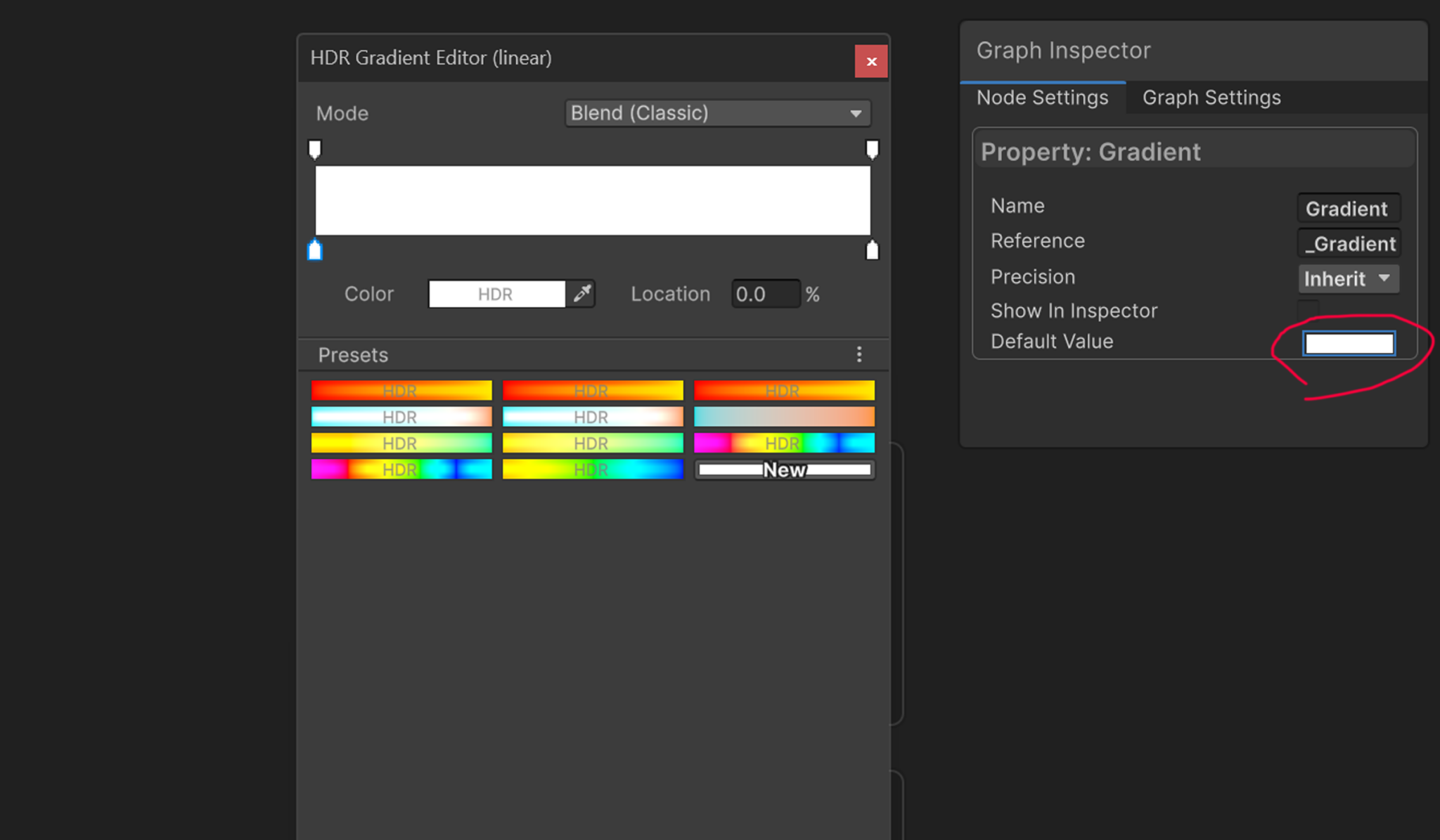1440x840 pixels.
Task: Select the right color key marker below gradient
Action: [872, 250]
